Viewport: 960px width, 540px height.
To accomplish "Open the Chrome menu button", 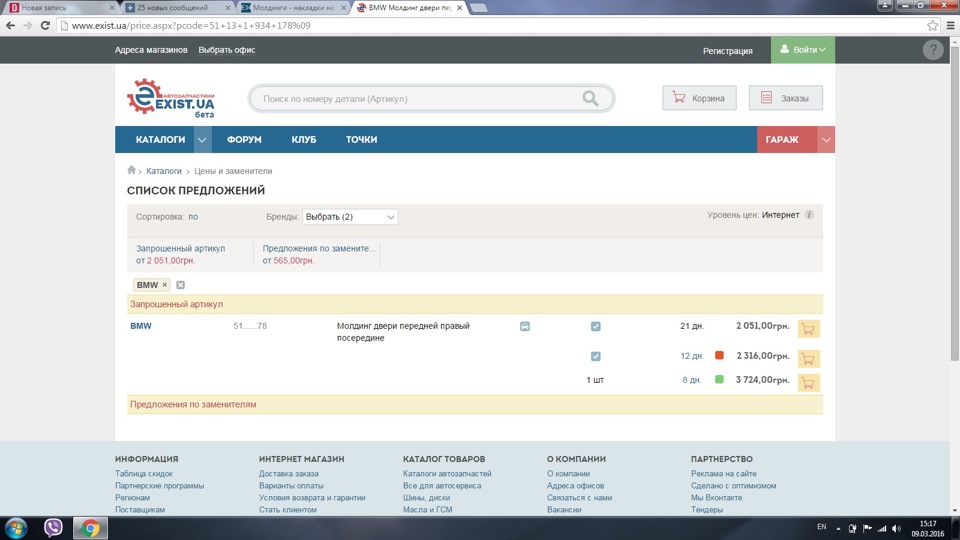I will [x=950, y=25].
